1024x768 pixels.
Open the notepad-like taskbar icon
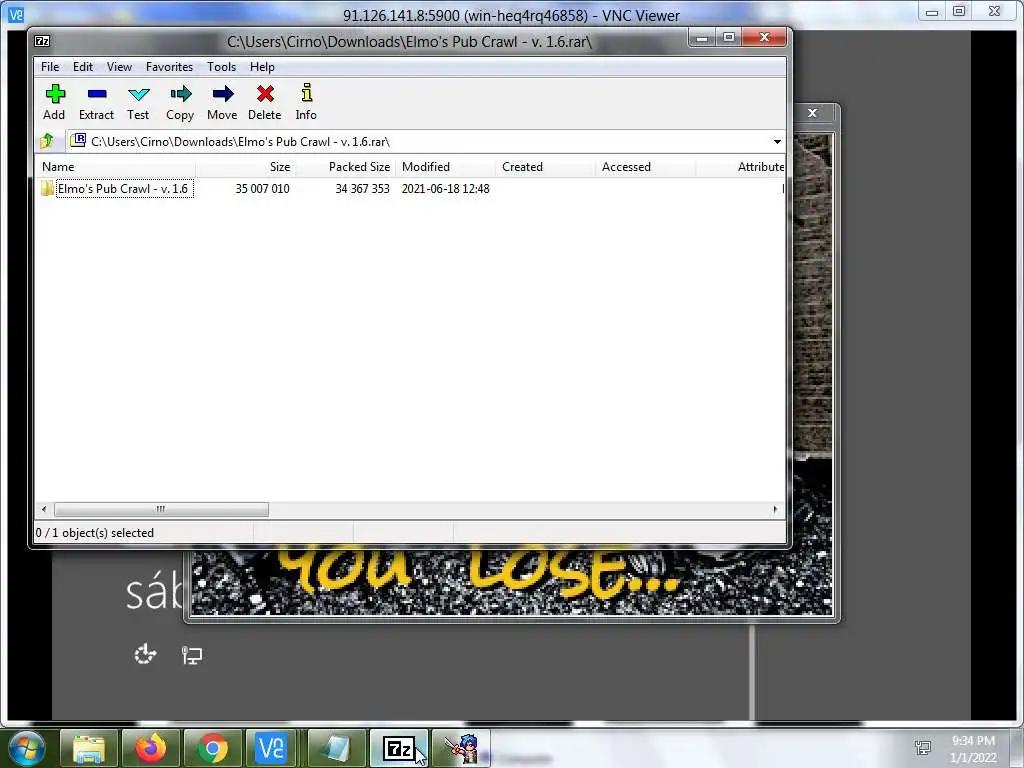[x=336, y=748]
